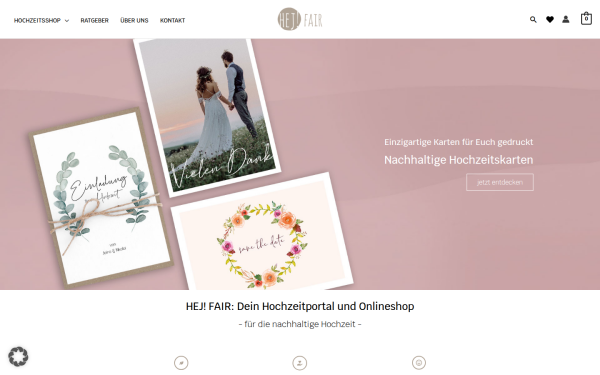Open the wishlist heart icon

point(550,20)
